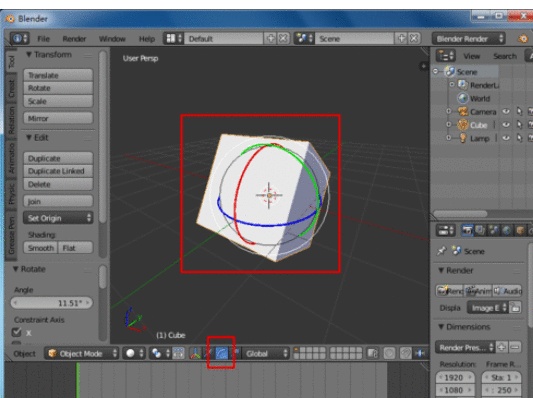Screen dimensions: 533x398
Task: Set shading to Smooth
Action: pos(41,248)
